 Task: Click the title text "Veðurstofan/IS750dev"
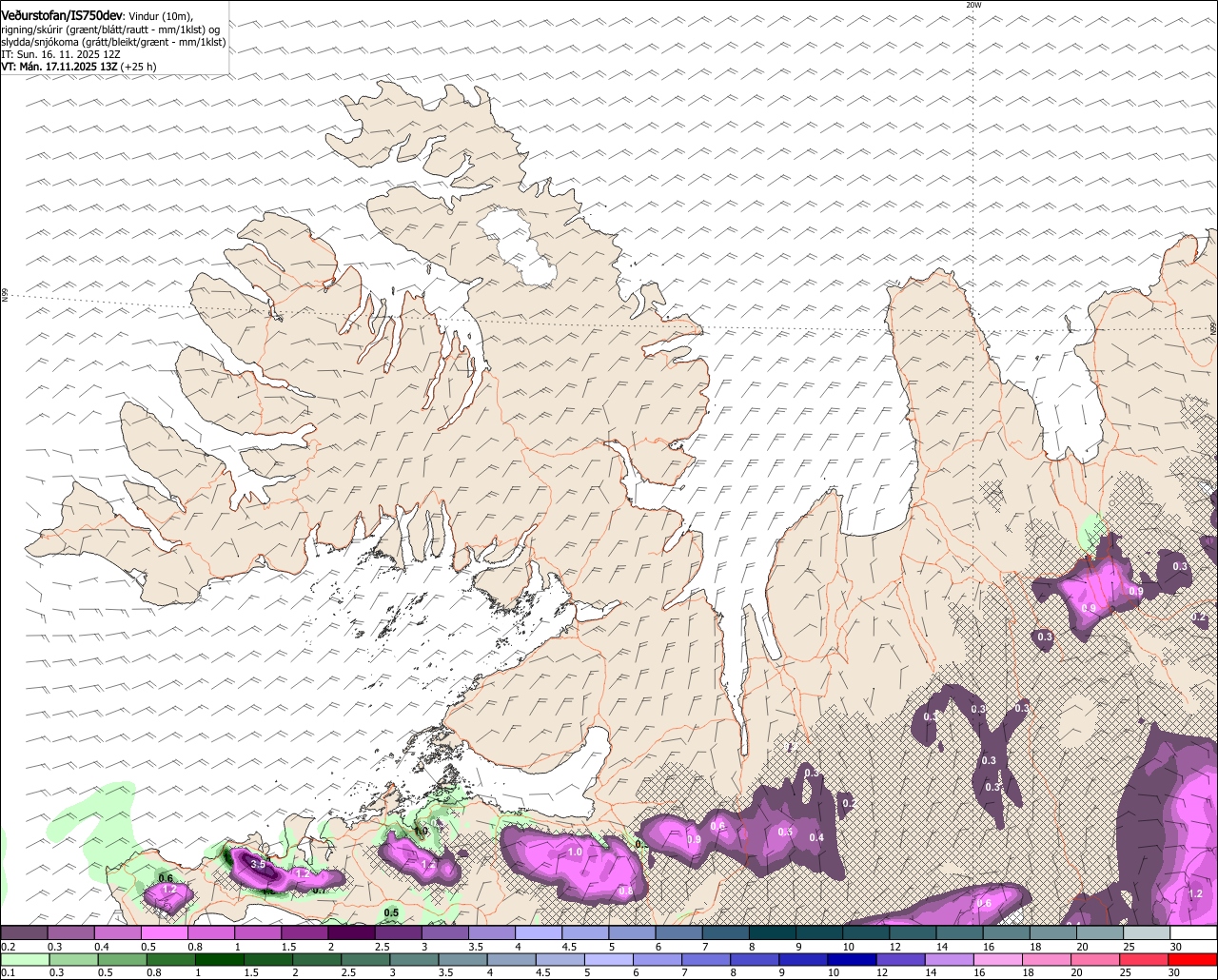62,15
